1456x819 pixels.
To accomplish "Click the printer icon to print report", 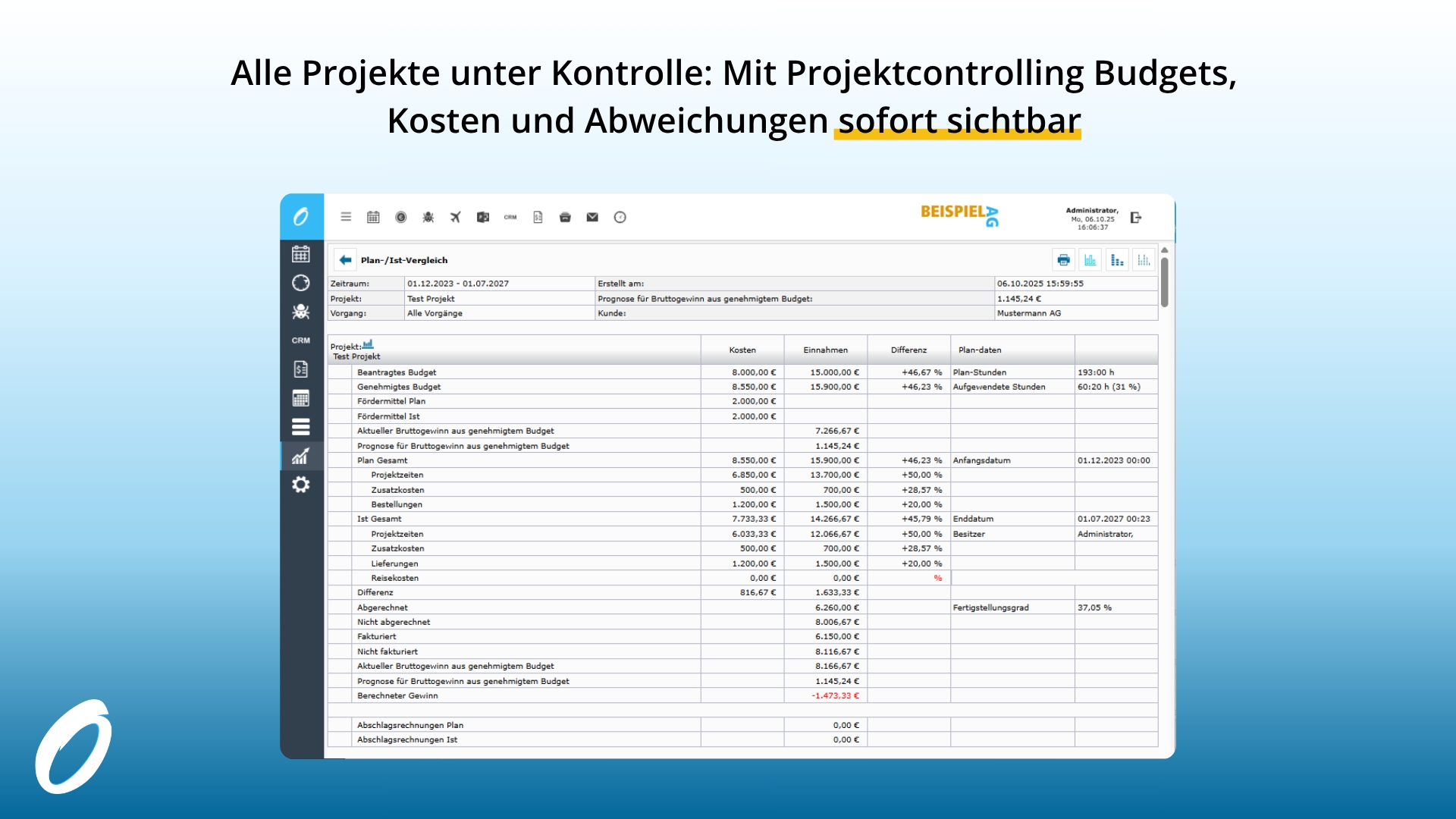I will click(x=1063, y=260).
